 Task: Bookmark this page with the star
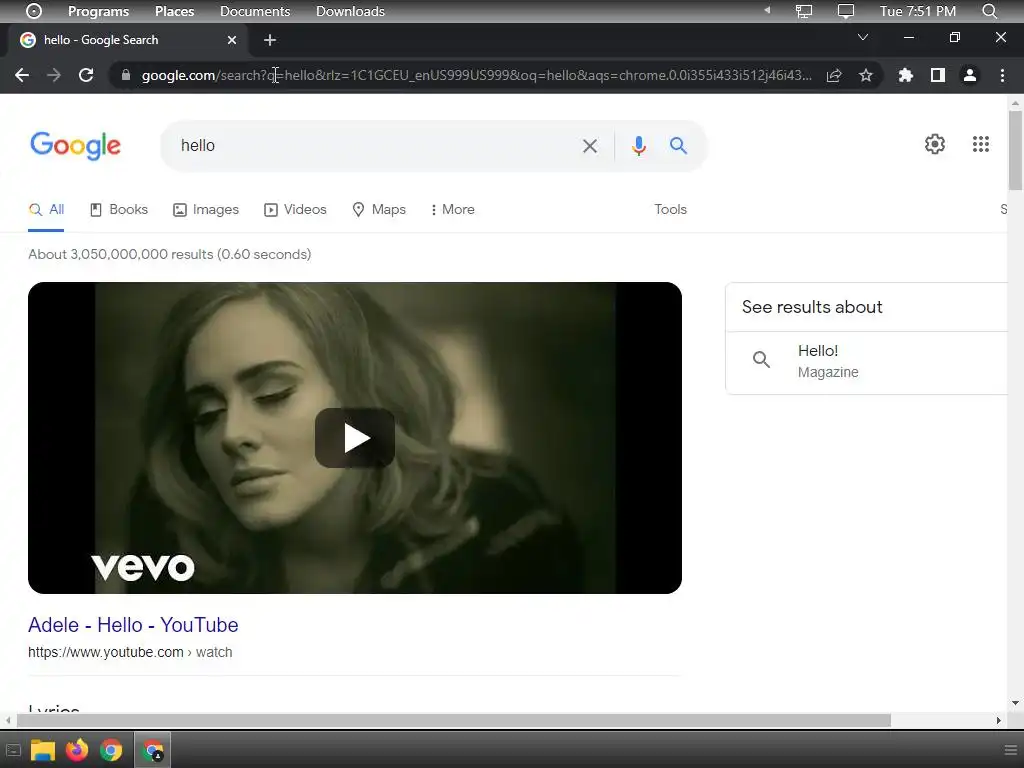click(x=866, y=75)
